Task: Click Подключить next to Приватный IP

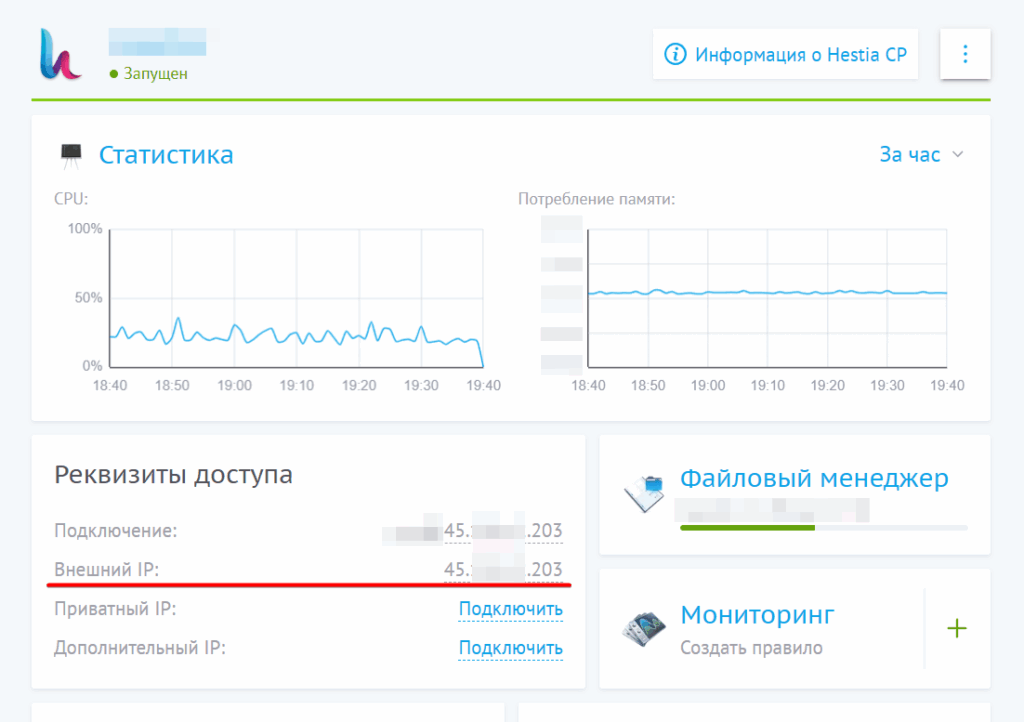Action: point(510,609)
